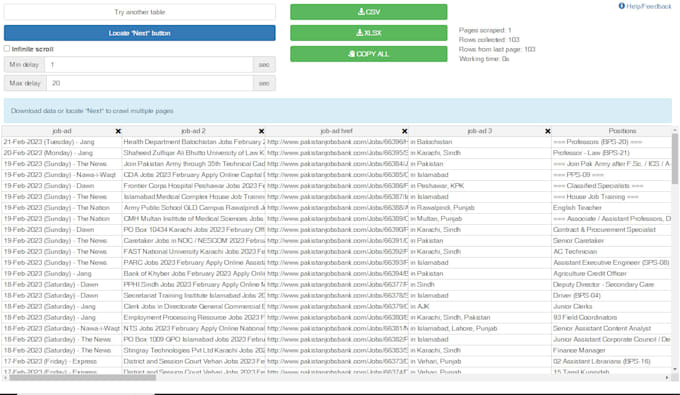Select cell 'Caretaker Jobs in NDC / NESCOM'
This screenshot has width=680, height=395.
click(194, 241)
